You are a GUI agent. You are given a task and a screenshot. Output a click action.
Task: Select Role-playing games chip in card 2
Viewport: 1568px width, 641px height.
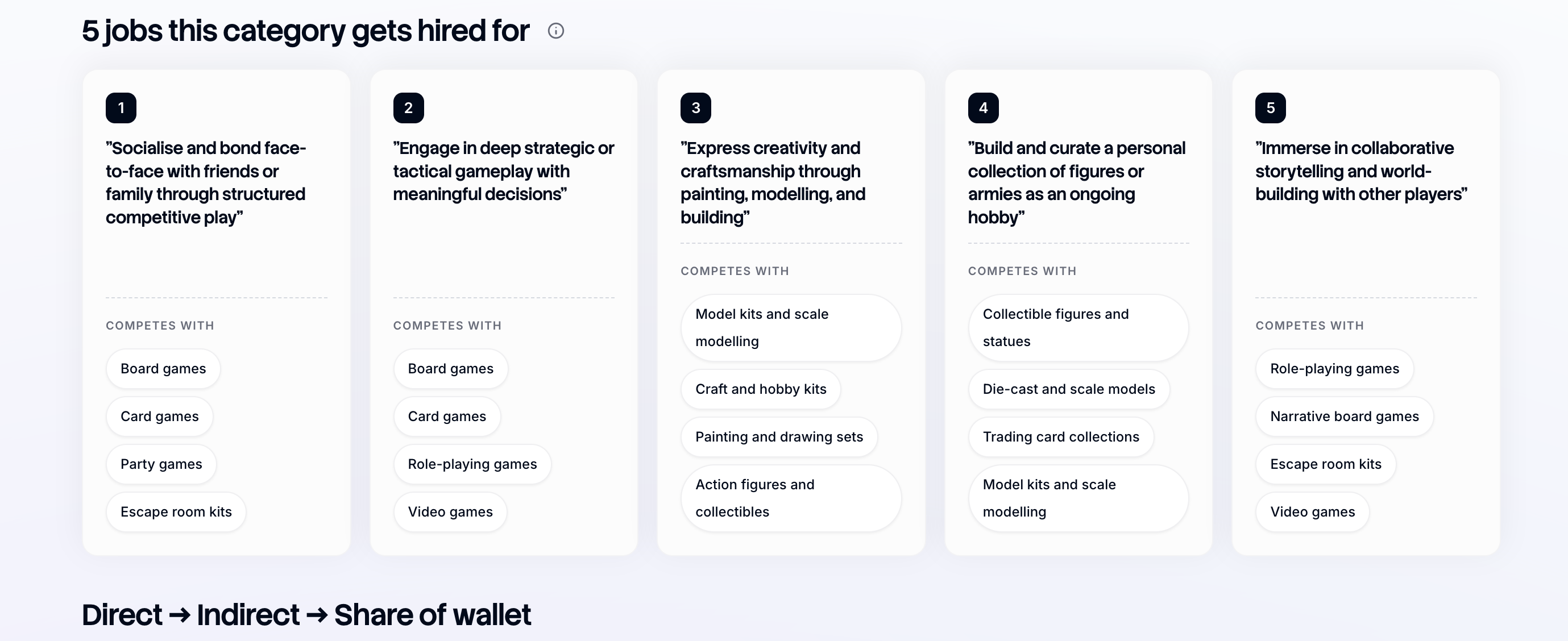pos(472,464)
